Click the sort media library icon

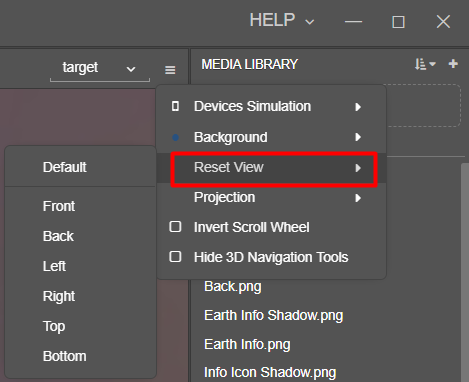point(425,64)
